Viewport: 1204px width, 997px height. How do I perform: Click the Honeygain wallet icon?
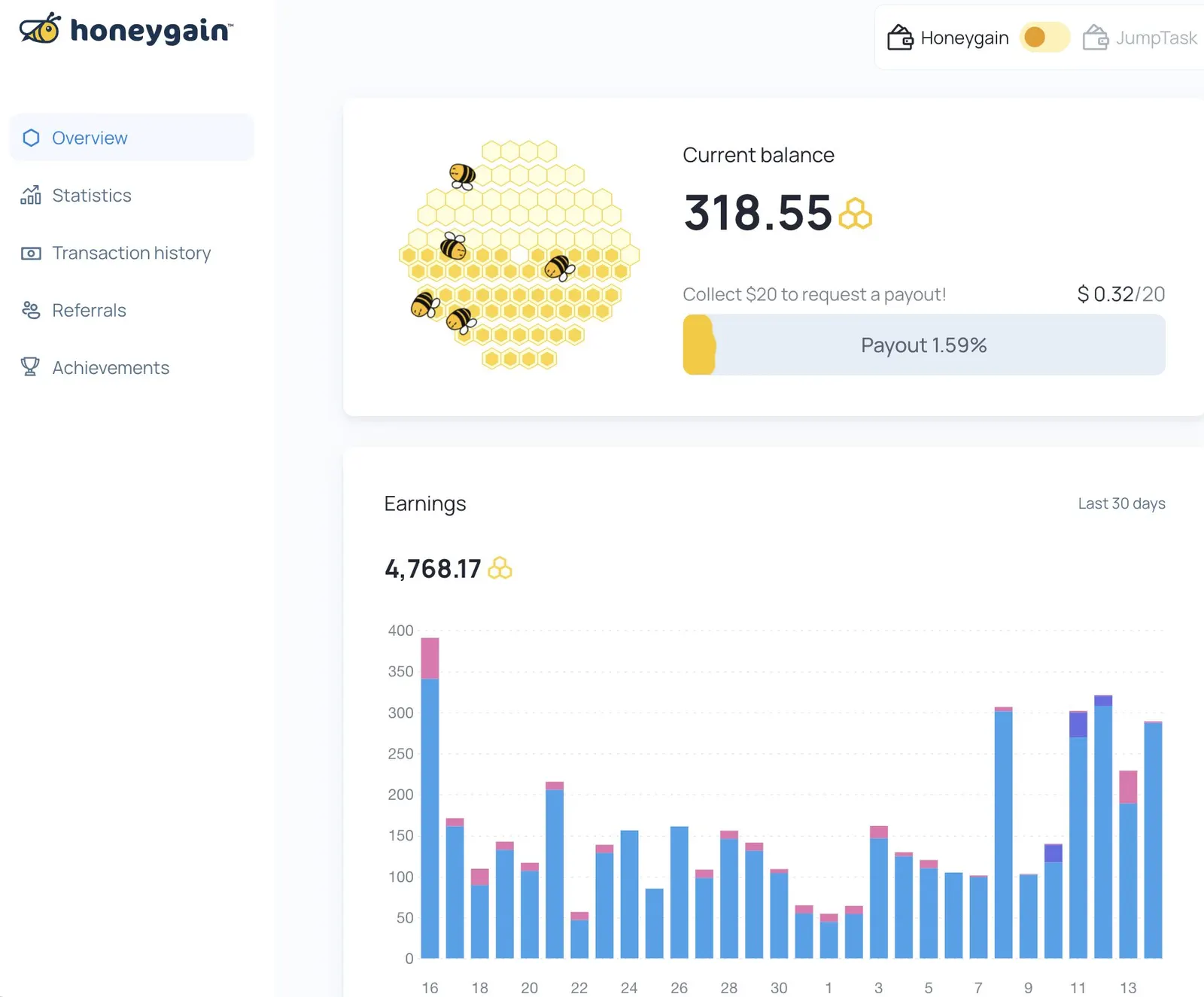click(900, 37)
